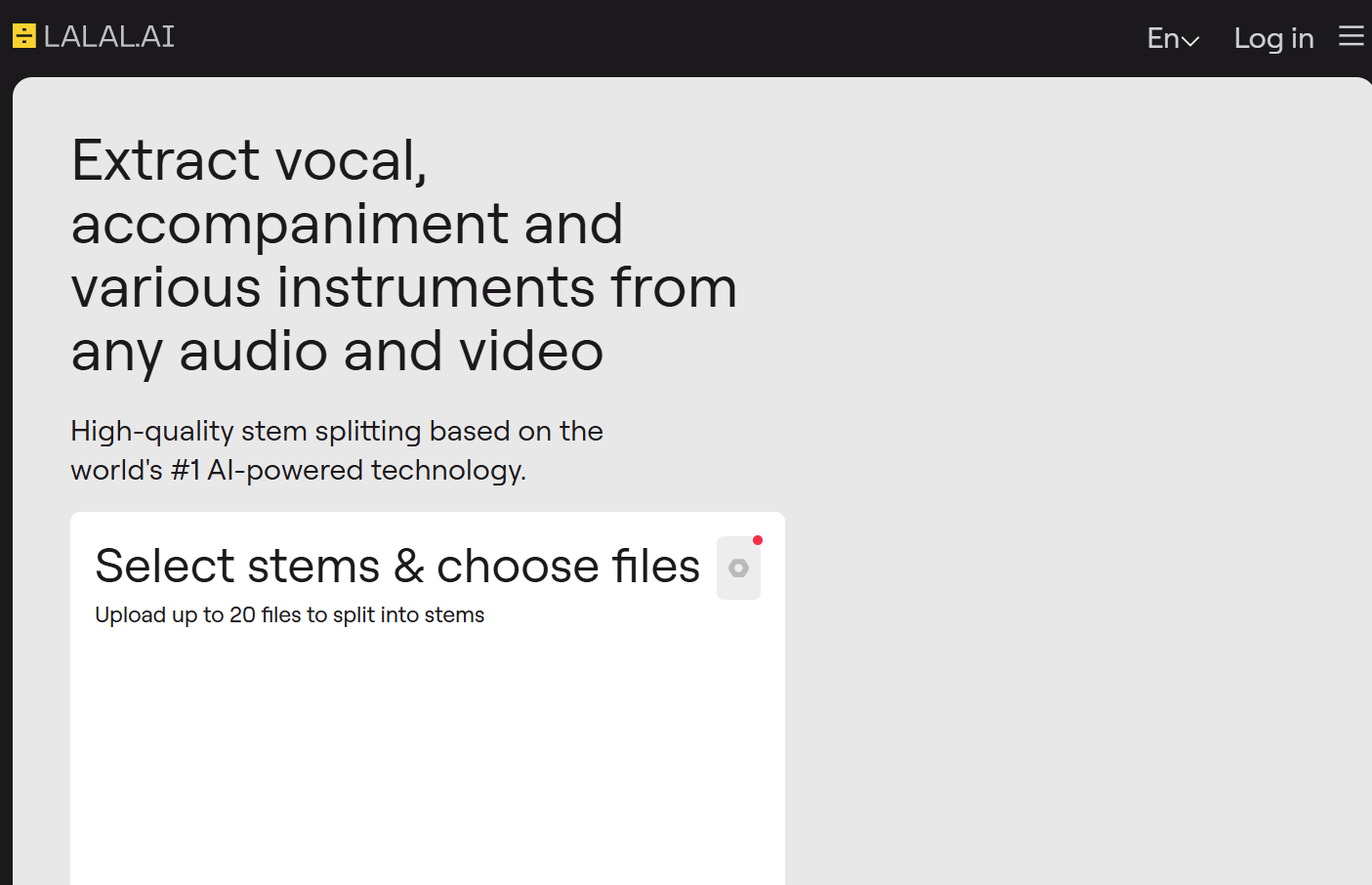Screen dimensions: 1372x885
Task: Click the 'High-quality stem splitting' subheading line
Action: tap(337, 431)
